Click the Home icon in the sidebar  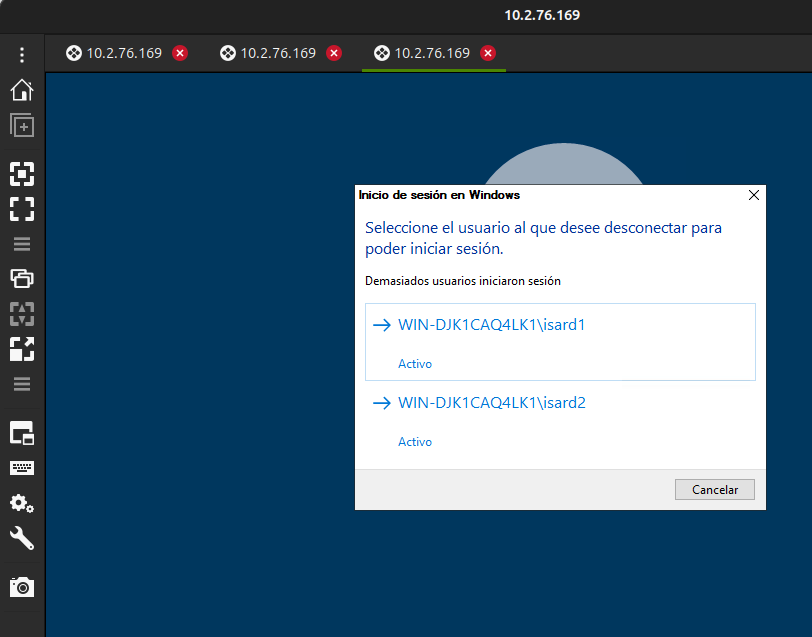[x=22, y=91]
